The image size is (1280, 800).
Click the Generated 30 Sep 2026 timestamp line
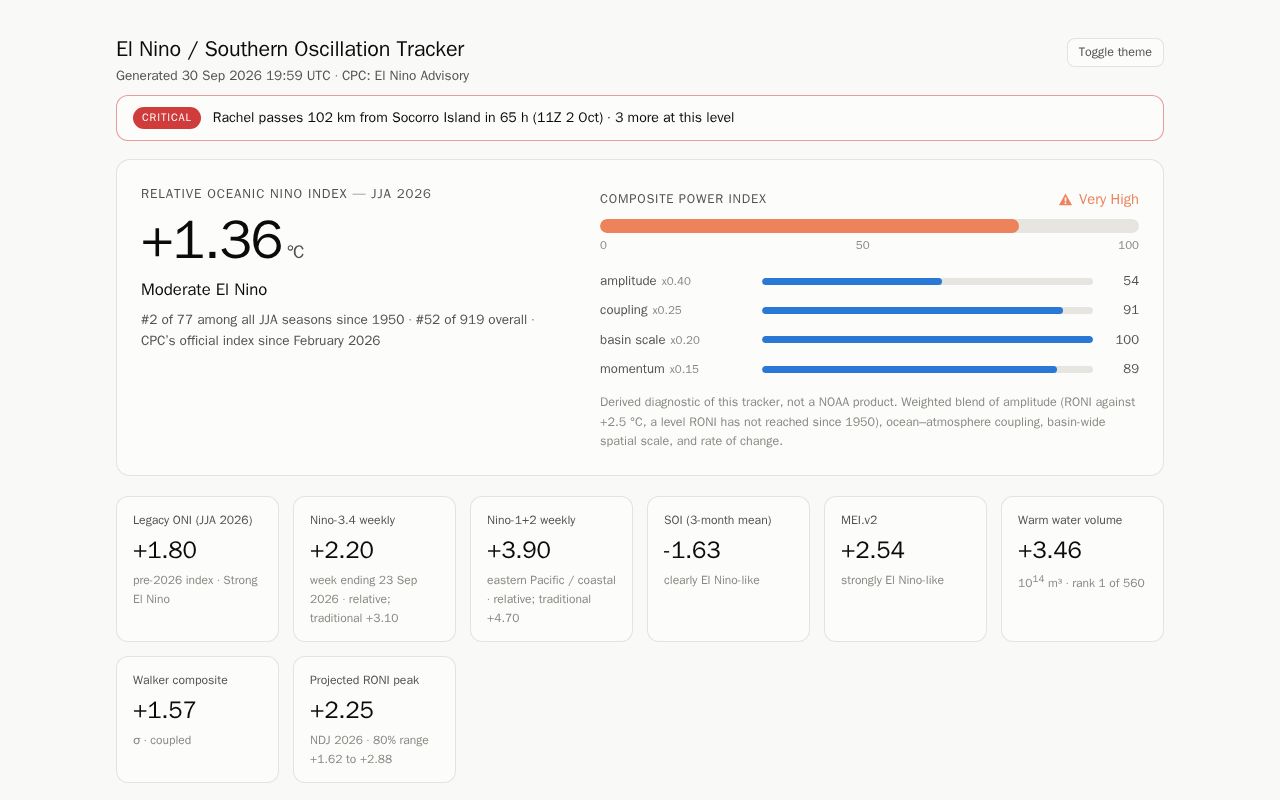pyautogui.click(x=292, y=76)
